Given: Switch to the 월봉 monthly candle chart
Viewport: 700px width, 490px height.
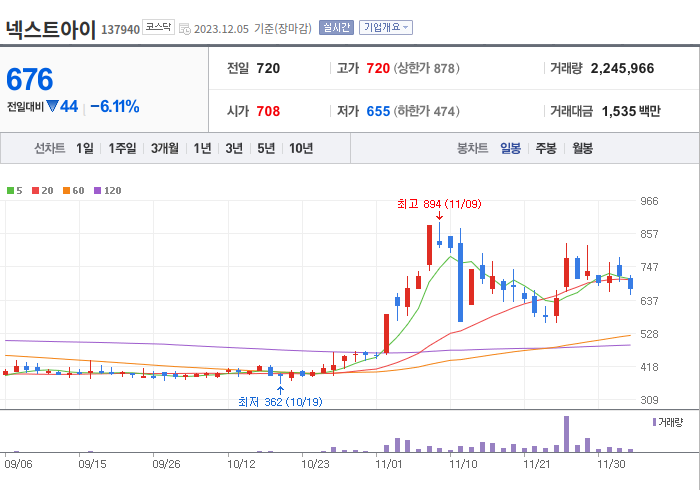Looking at the screenshot, I should (x=583, y=148).
